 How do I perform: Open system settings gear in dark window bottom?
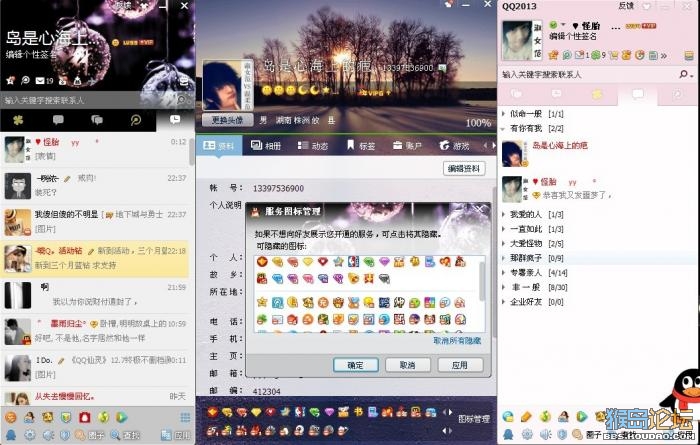tap(30, 435)
